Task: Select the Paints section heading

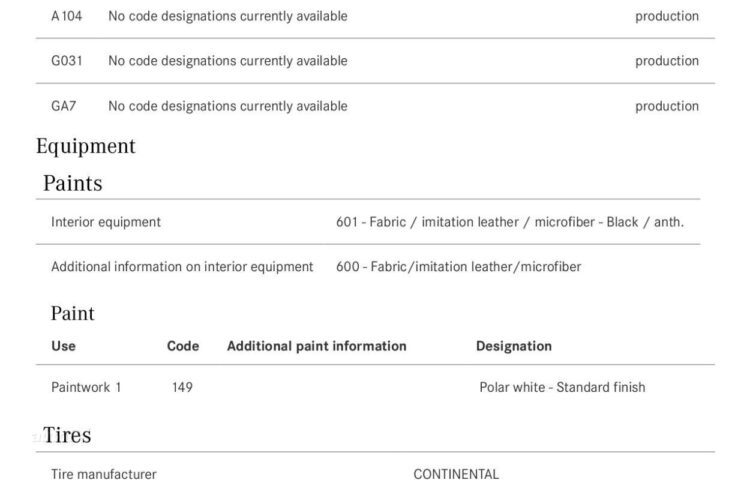Action: (72, 183)
